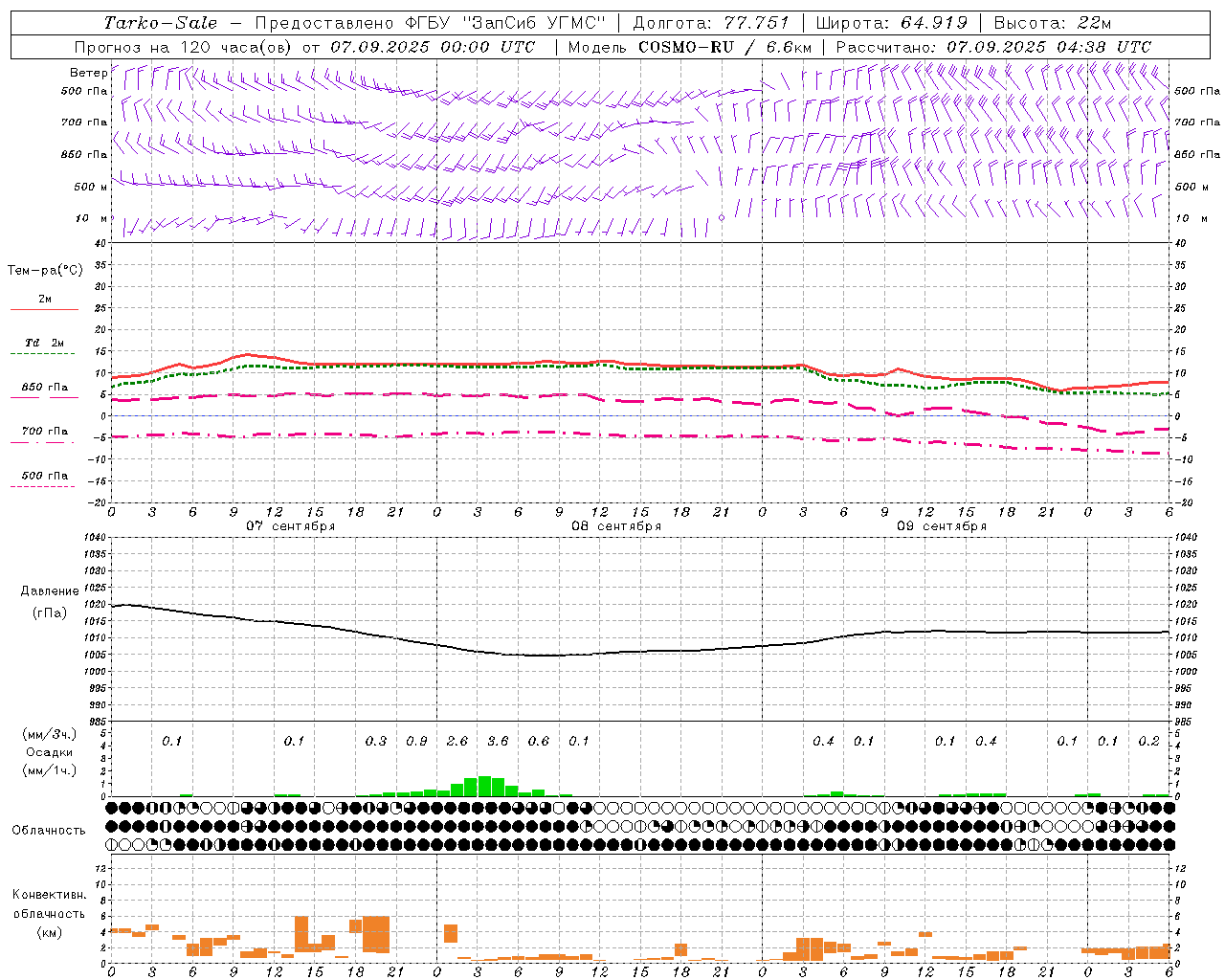Select the 'Модель COSMO-RU / 6.6км' label
Image resolution: width=1225 pixels, height=980 pixels.
click(x=690, y=47)
